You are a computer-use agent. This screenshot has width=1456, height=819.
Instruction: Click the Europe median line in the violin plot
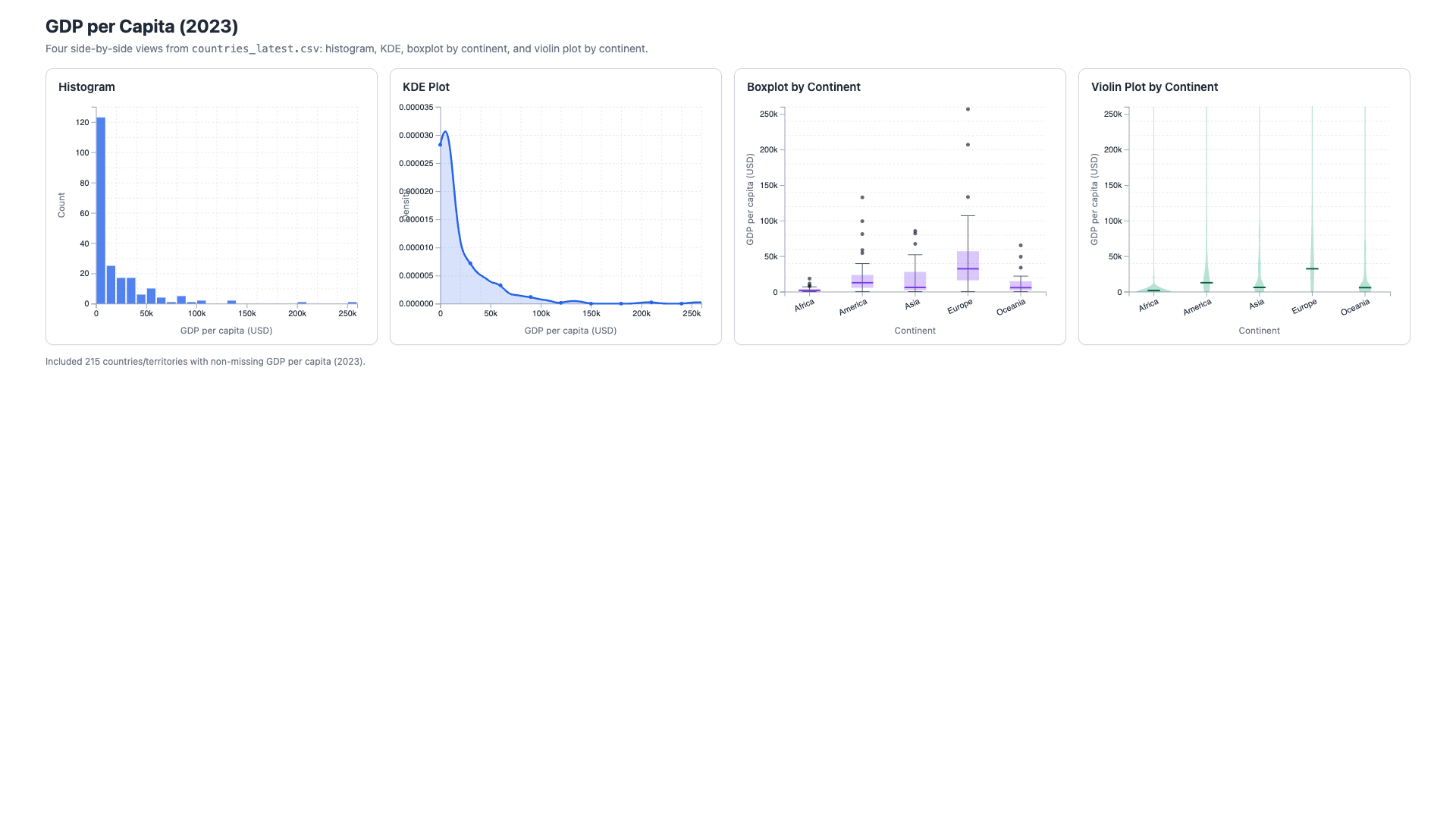click(1312, 268)
